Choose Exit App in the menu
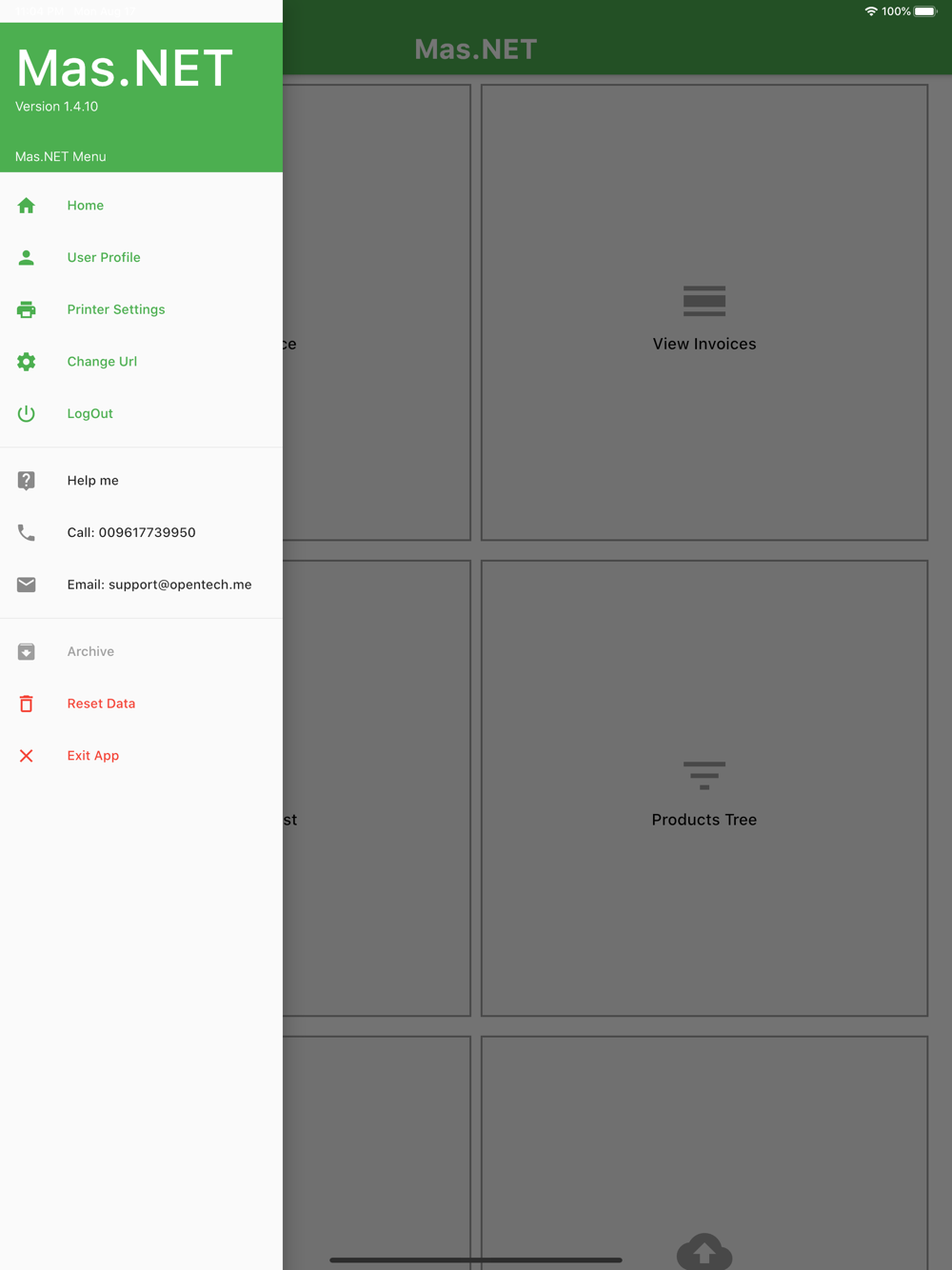The height and width of the screenshot is (1270, 952). coord(141,756)
